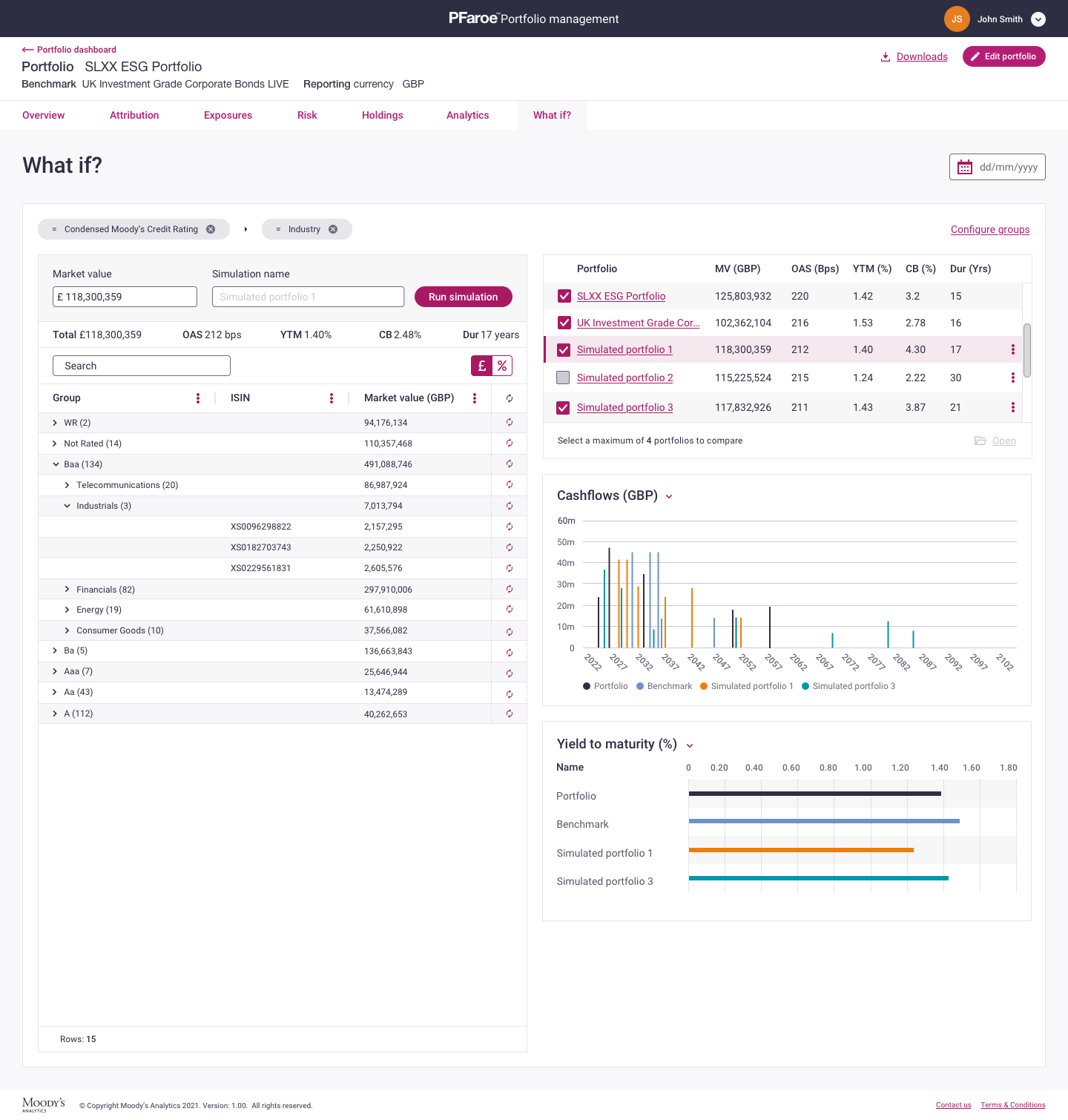Open the ISIN column kebab menu
The height and width of the screenshot is (1120, 1068).
332,398
